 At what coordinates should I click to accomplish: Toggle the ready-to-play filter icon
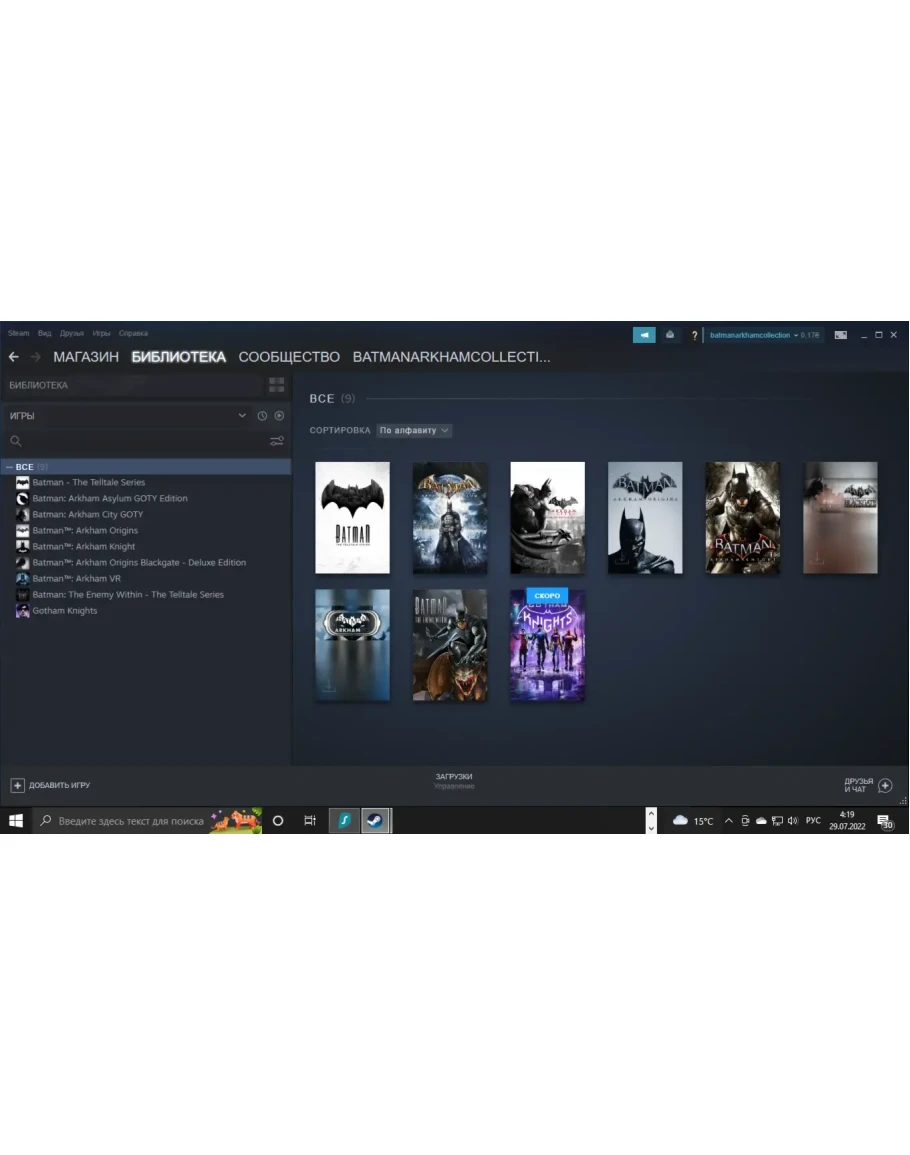click(279, 416)
